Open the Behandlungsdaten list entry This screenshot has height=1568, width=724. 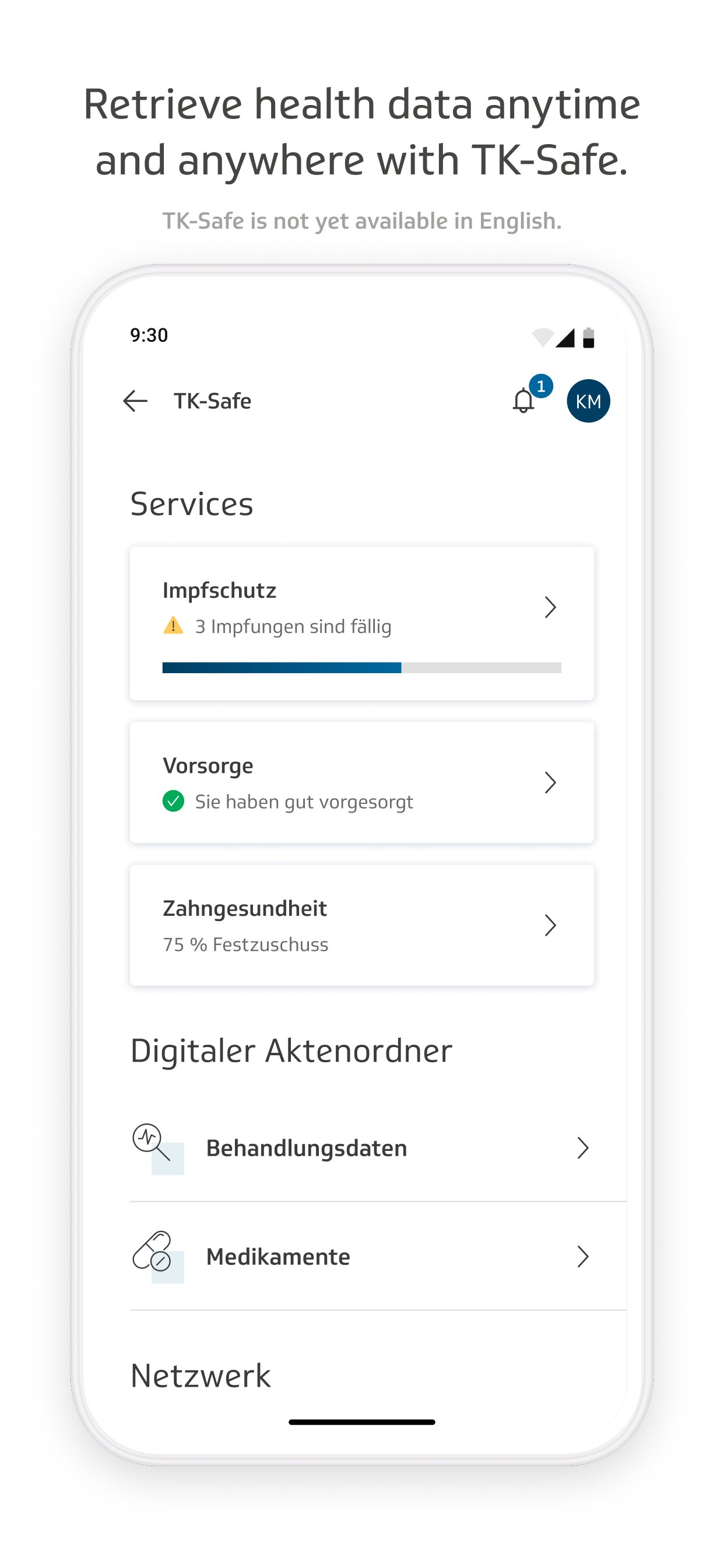pos(307,1148)
